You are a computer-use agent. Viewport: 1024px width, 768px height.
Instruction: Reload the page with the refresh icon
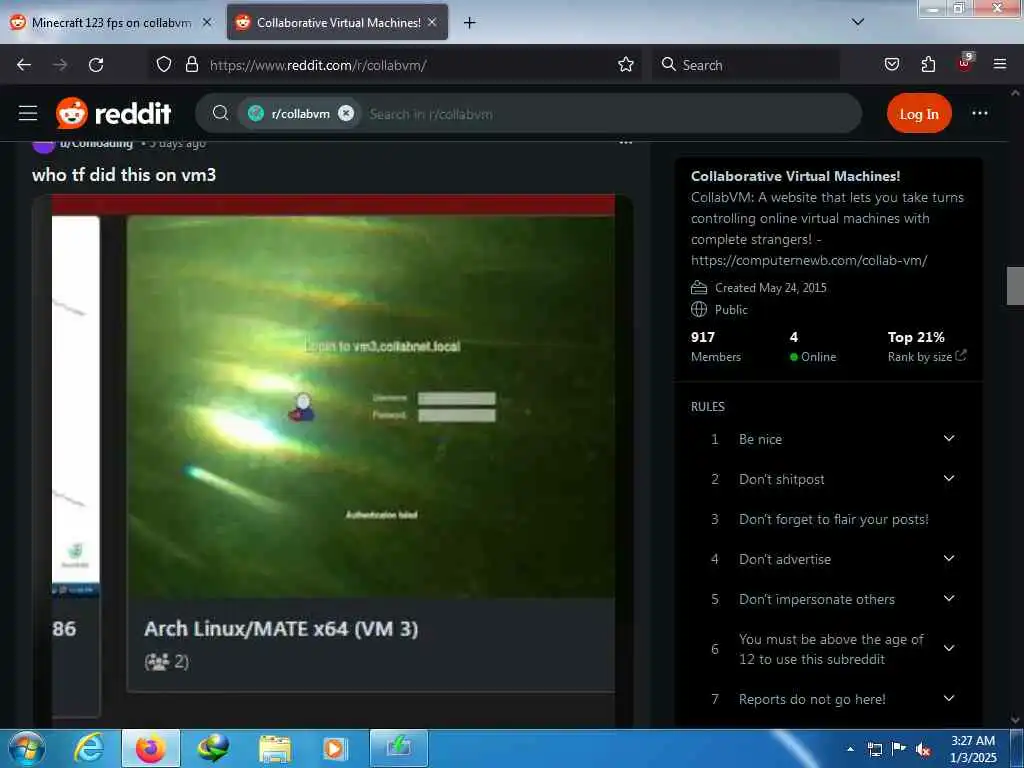pos(96,65)
